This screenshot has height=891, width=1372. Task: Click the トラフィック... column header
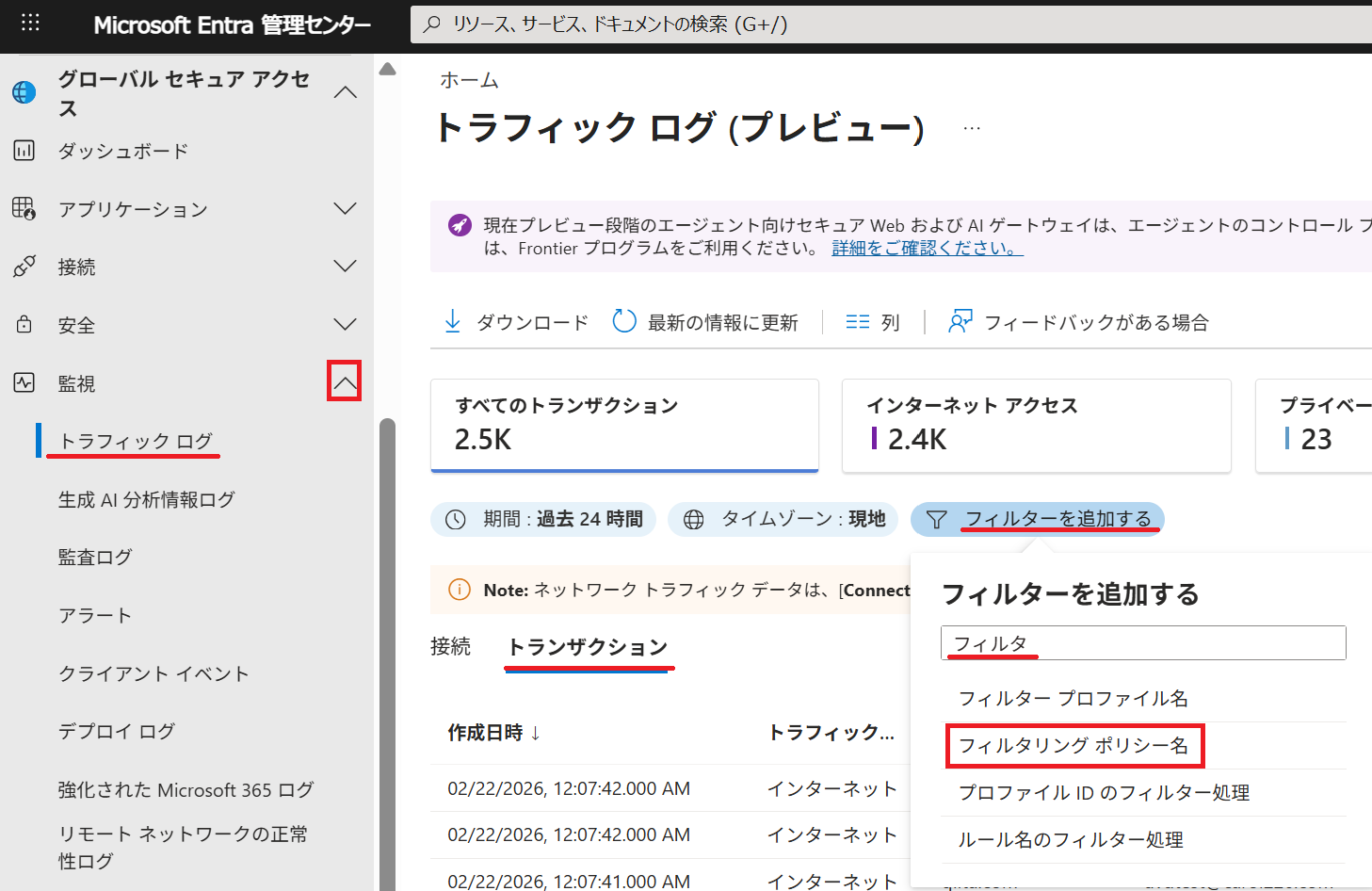pyautogui.click(x=831, y=732)
